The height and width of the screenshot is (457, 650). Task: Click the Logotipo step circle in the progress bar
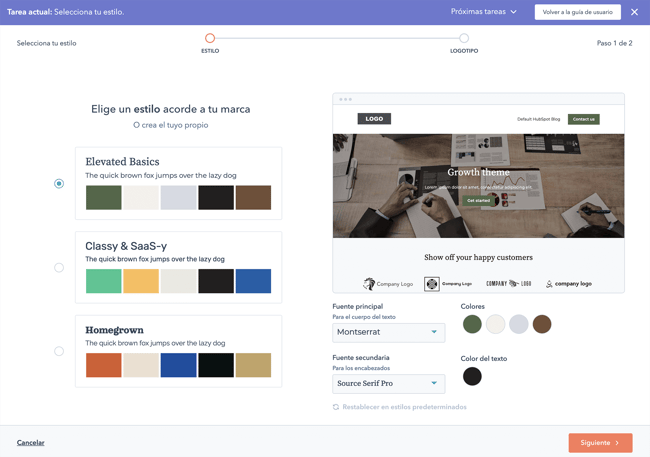(x=464, y=38)
